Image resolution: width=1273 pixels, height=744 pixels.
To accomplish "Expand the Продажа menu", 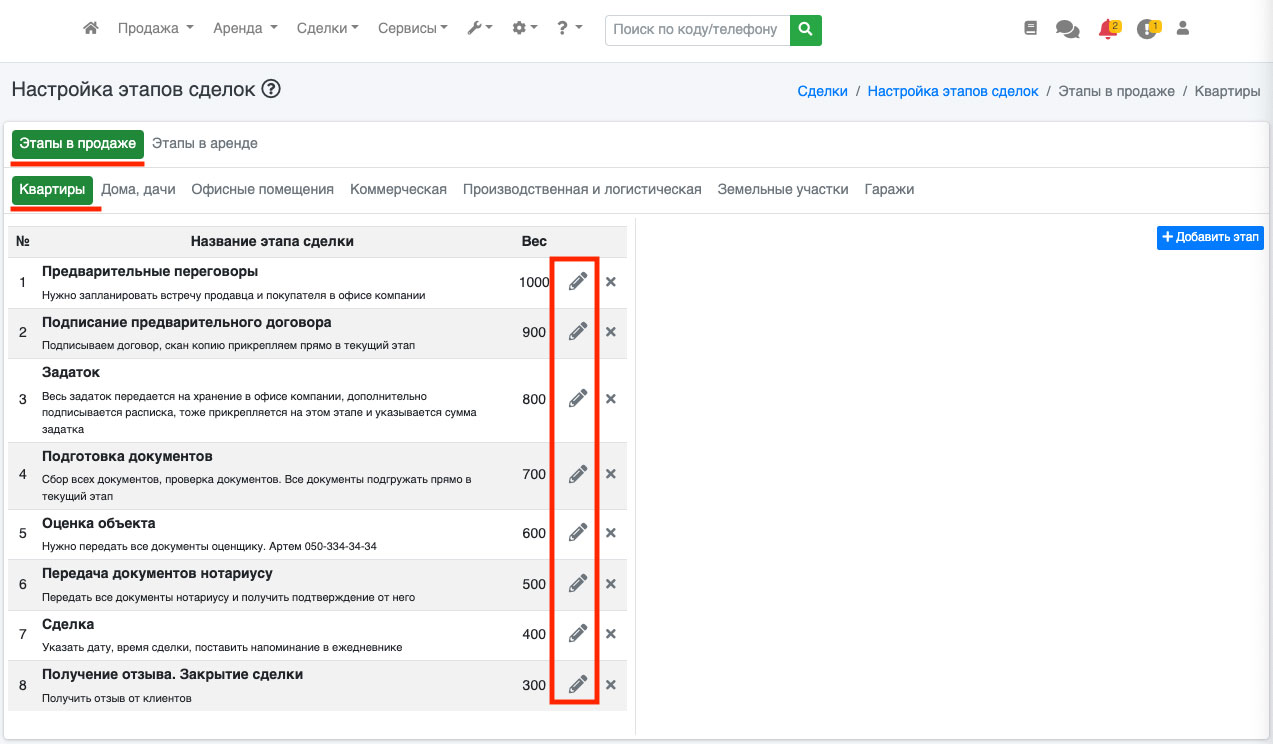I will pos(155,29).
